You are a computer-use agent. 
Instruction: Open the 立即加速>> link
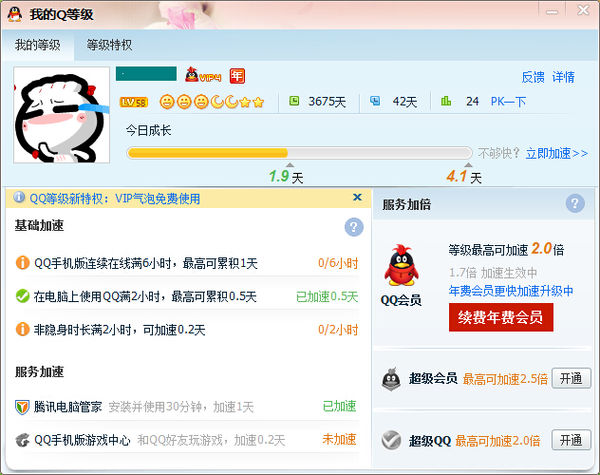pyautogui.click(x=557, y=153)
